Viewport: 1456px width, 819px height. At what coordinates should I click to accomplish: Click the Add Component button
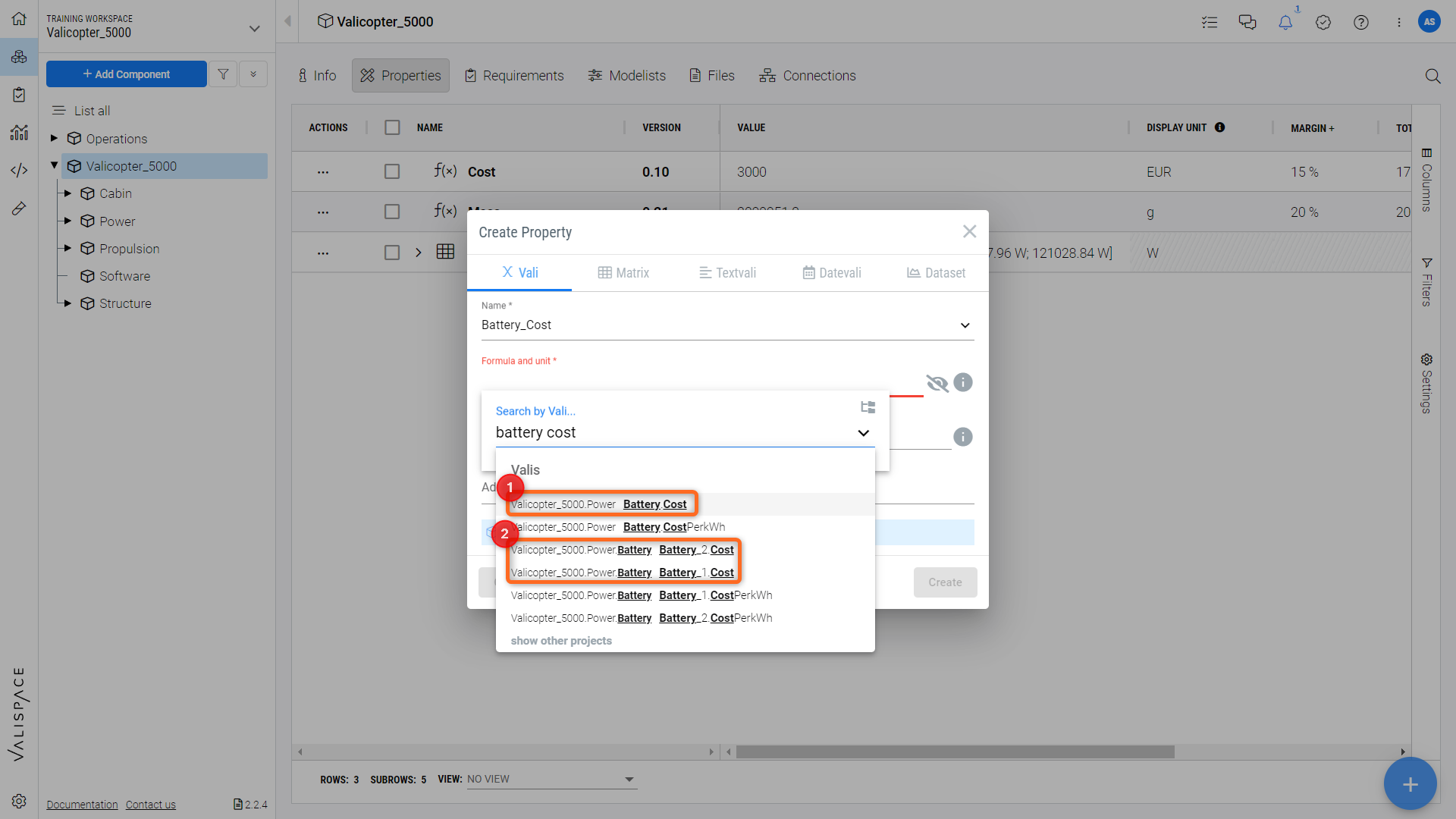(x=127, y=74)
